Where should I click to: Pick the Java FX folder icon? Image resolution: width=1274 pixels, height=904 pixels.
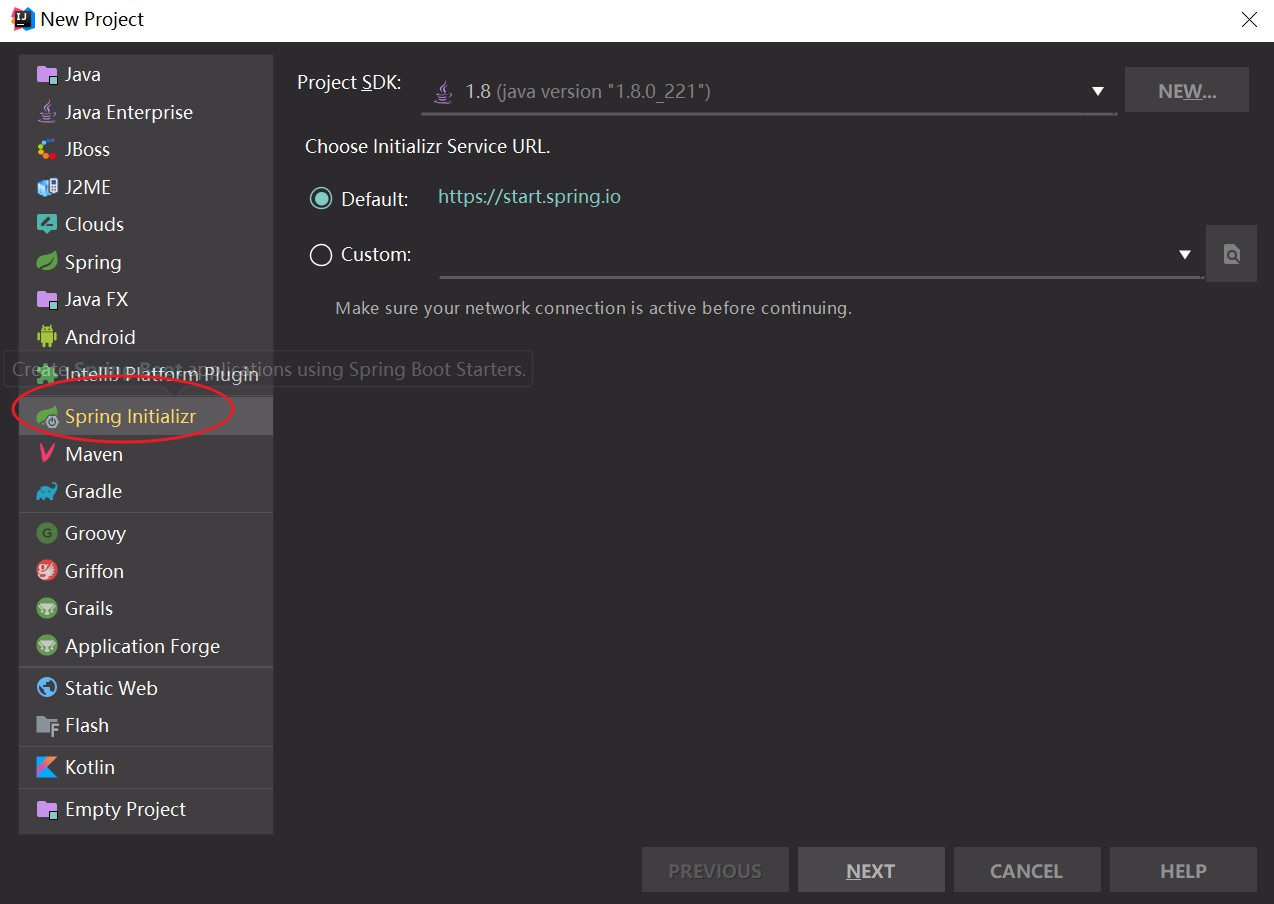pos(47,299)
